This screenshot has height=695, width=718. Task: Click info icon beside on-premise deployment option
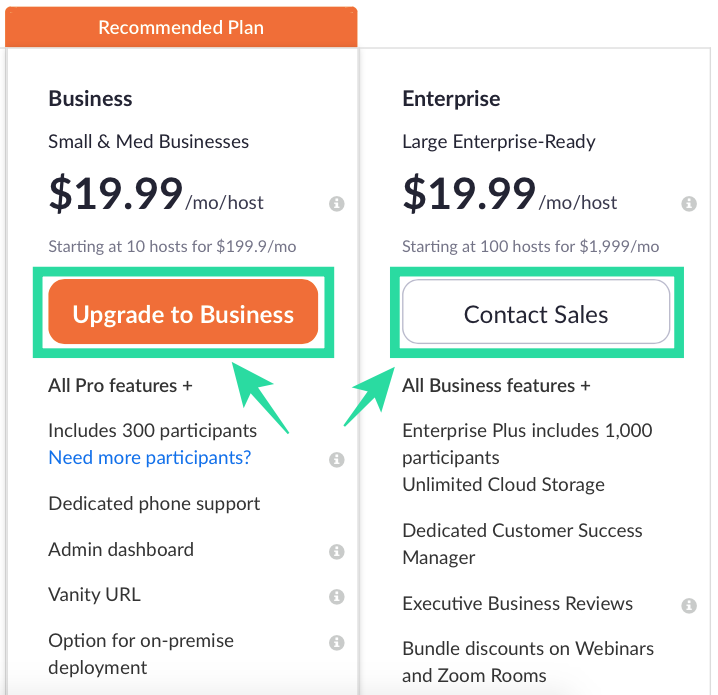pyautogui.click(x=337, y=642)
